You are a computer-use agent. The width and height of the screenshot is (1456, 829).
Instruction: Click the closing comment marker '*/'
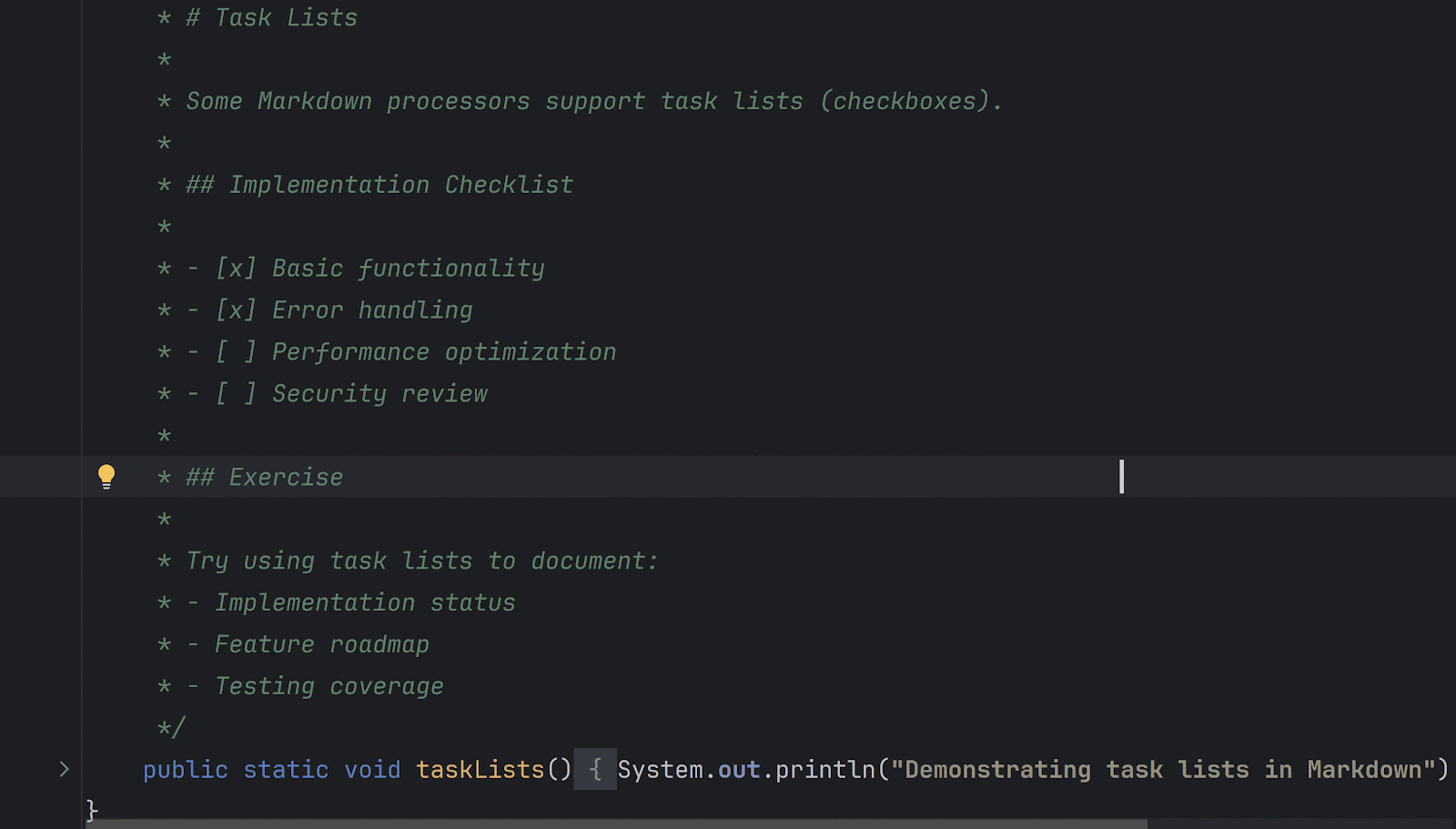click(x=171, y=728)
